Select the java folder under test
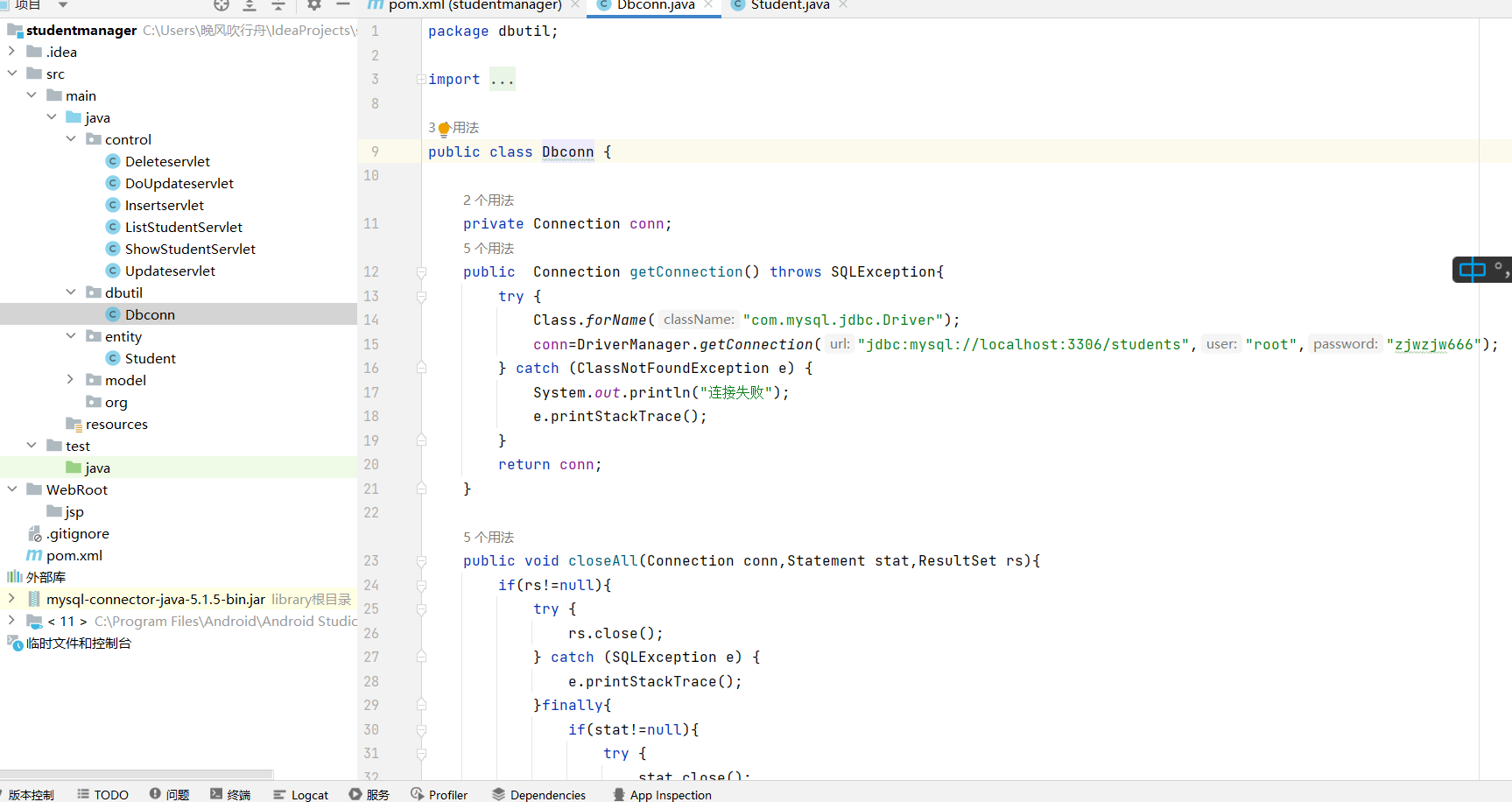The image size is (1512, 802). pos(97,468)
